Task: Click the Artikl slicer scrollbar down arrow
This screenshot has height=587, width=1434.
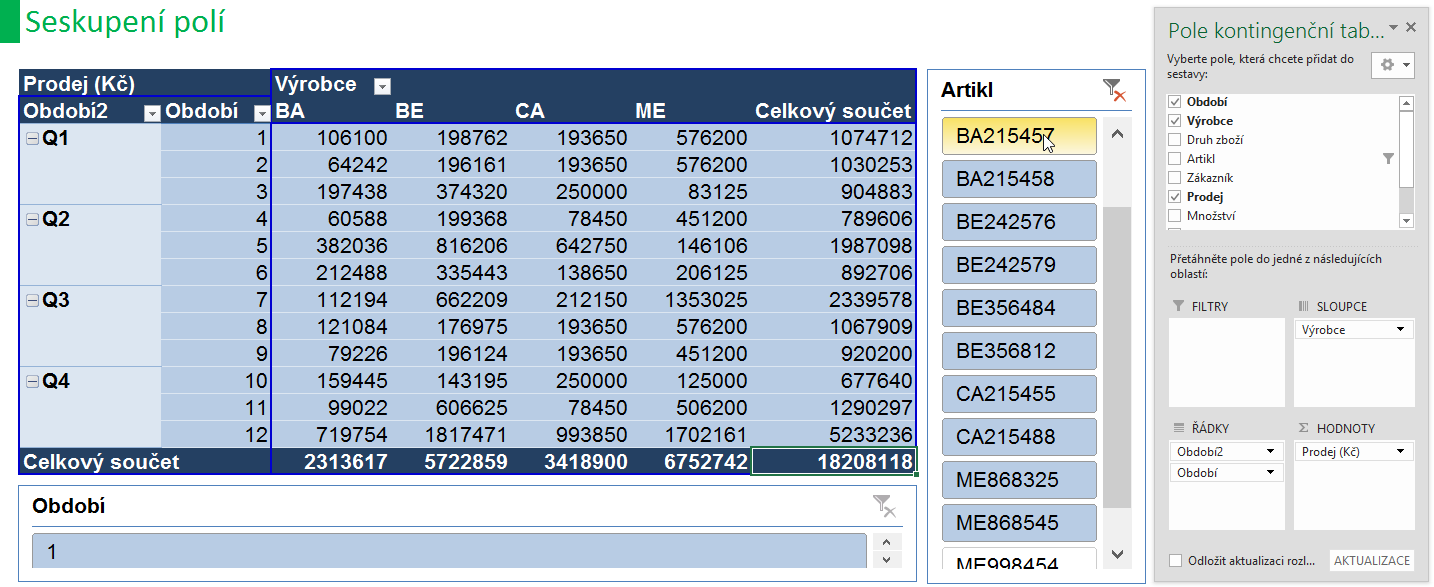Action: click(1118, 554)
